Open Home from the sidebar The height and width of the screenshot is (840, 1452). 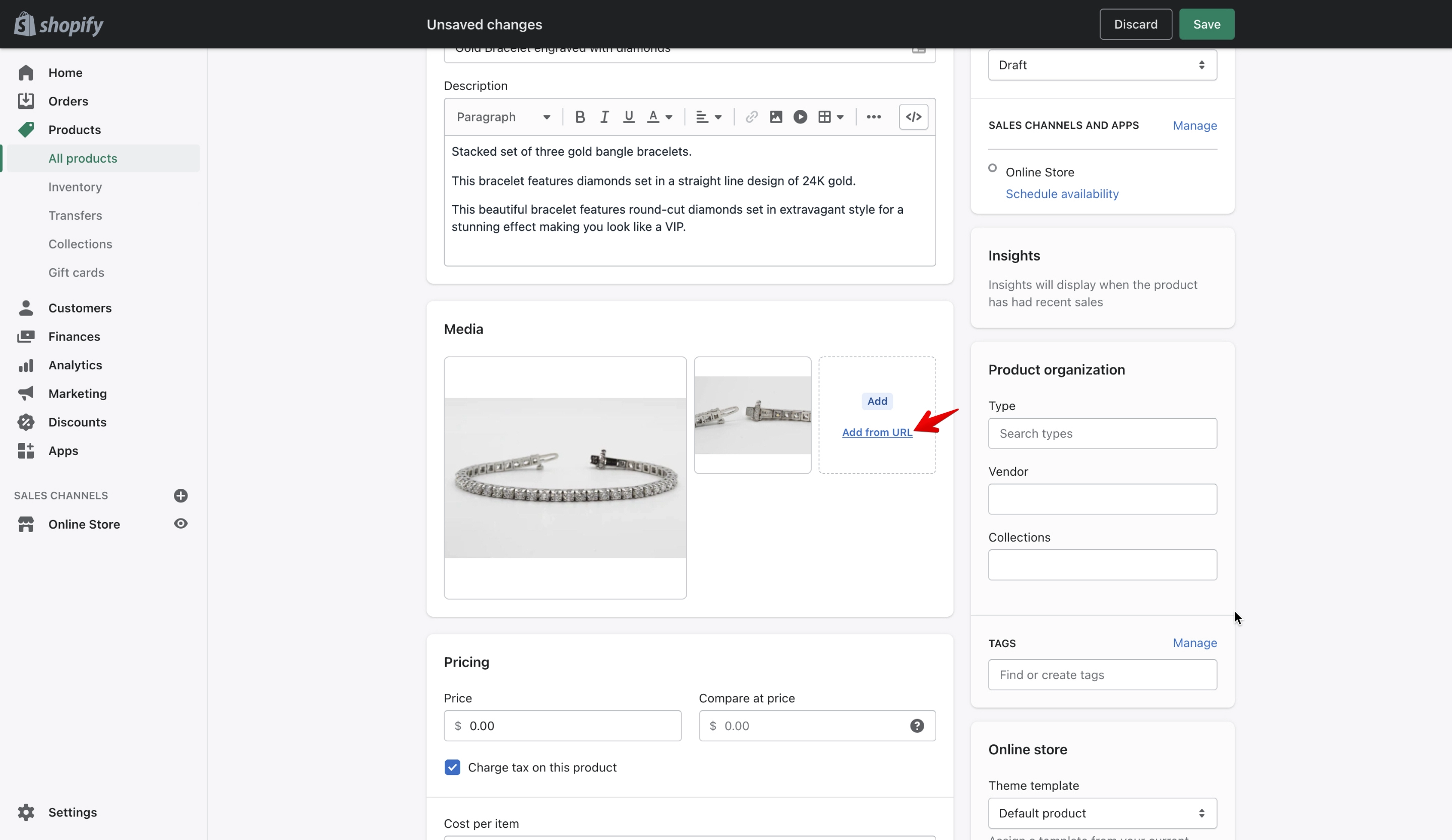tap(65, 73)
